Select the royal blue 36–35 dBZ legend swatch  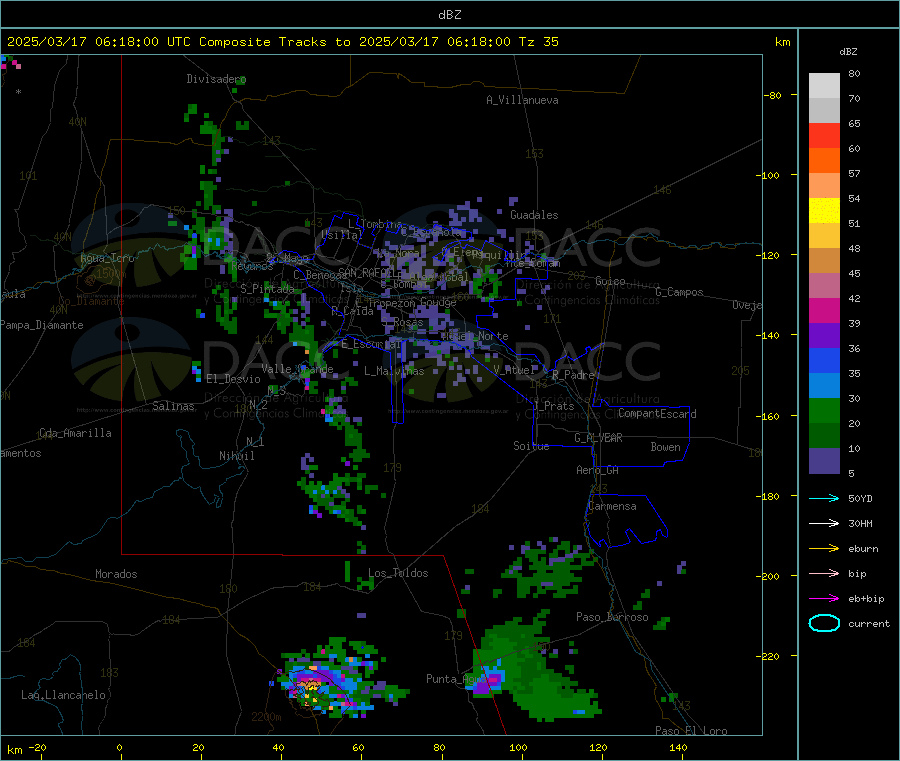point(824,360)
